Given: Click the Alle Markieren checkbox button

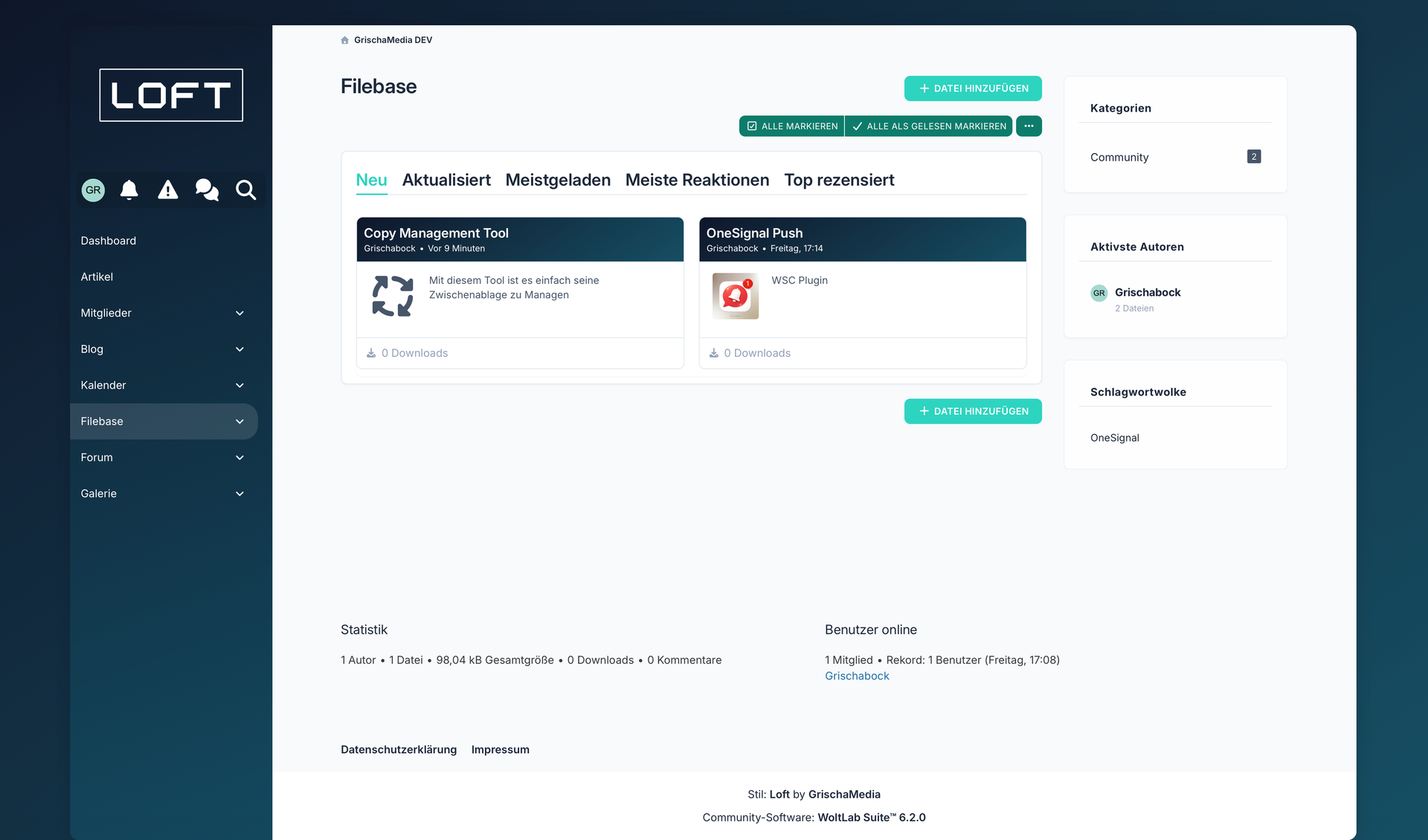Looking at the screenshot, I should pos(792,126).
